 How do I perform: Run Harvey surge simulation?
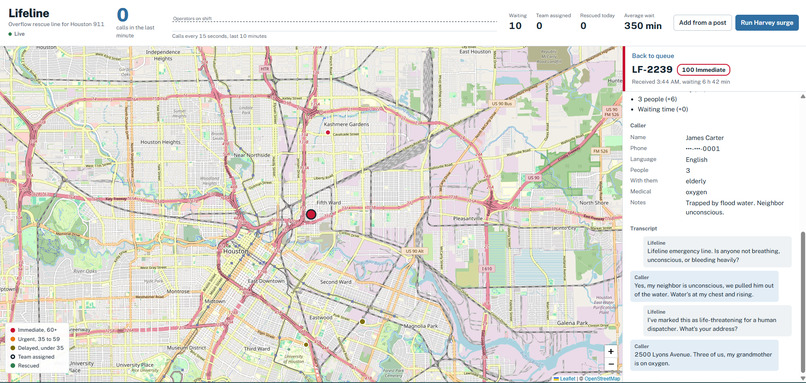767,23
